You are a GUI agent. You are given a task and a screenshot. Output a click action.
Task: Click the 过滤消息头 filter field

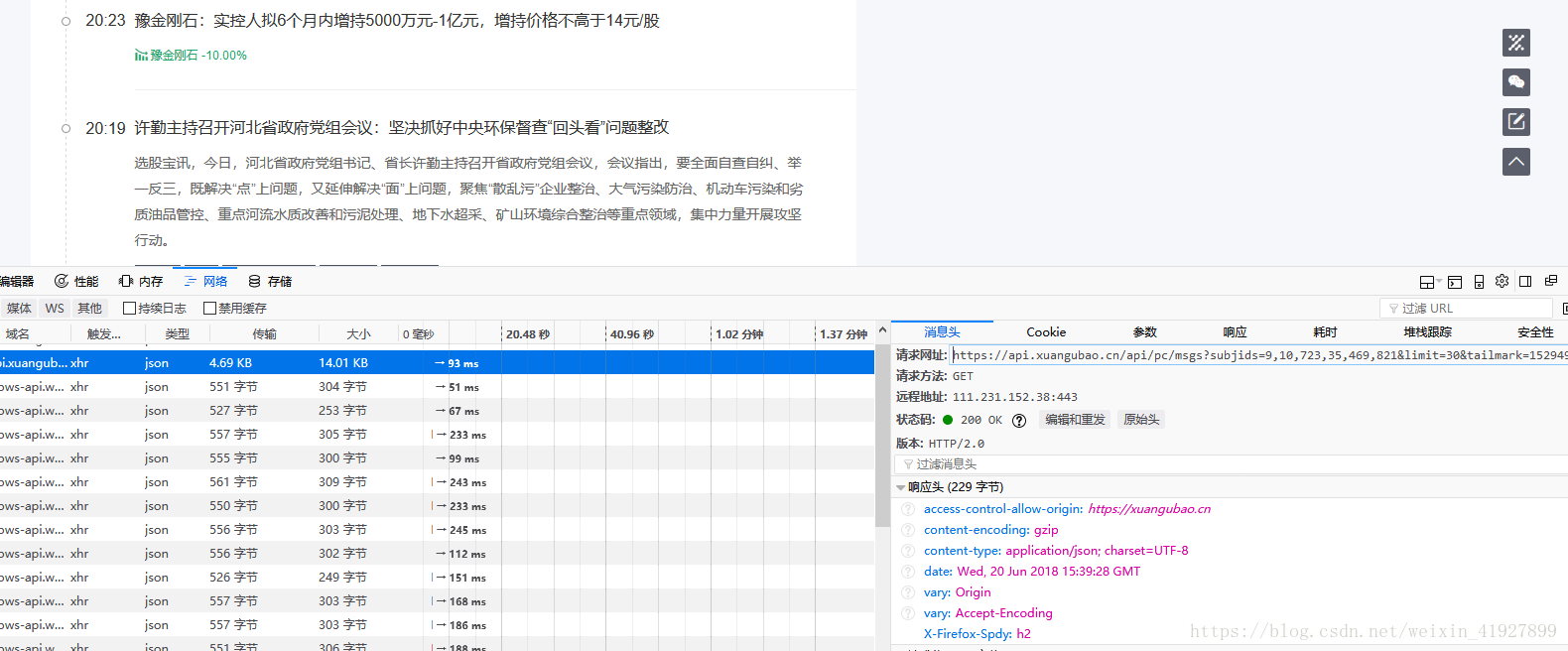click(x=1232, y=464)
